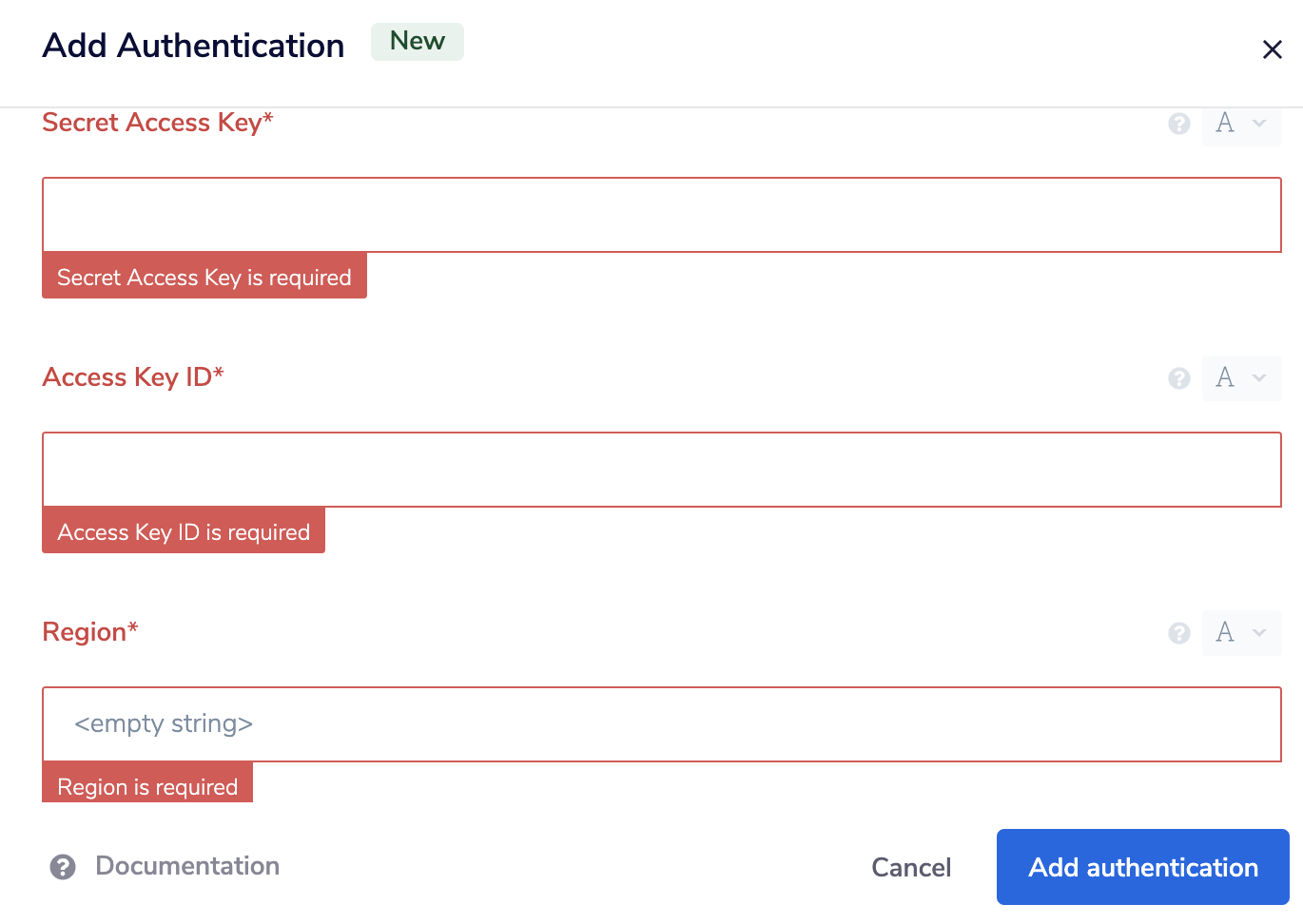Click the Cancel button
This screenshot has width=1303, height=924.
[910, 867]
